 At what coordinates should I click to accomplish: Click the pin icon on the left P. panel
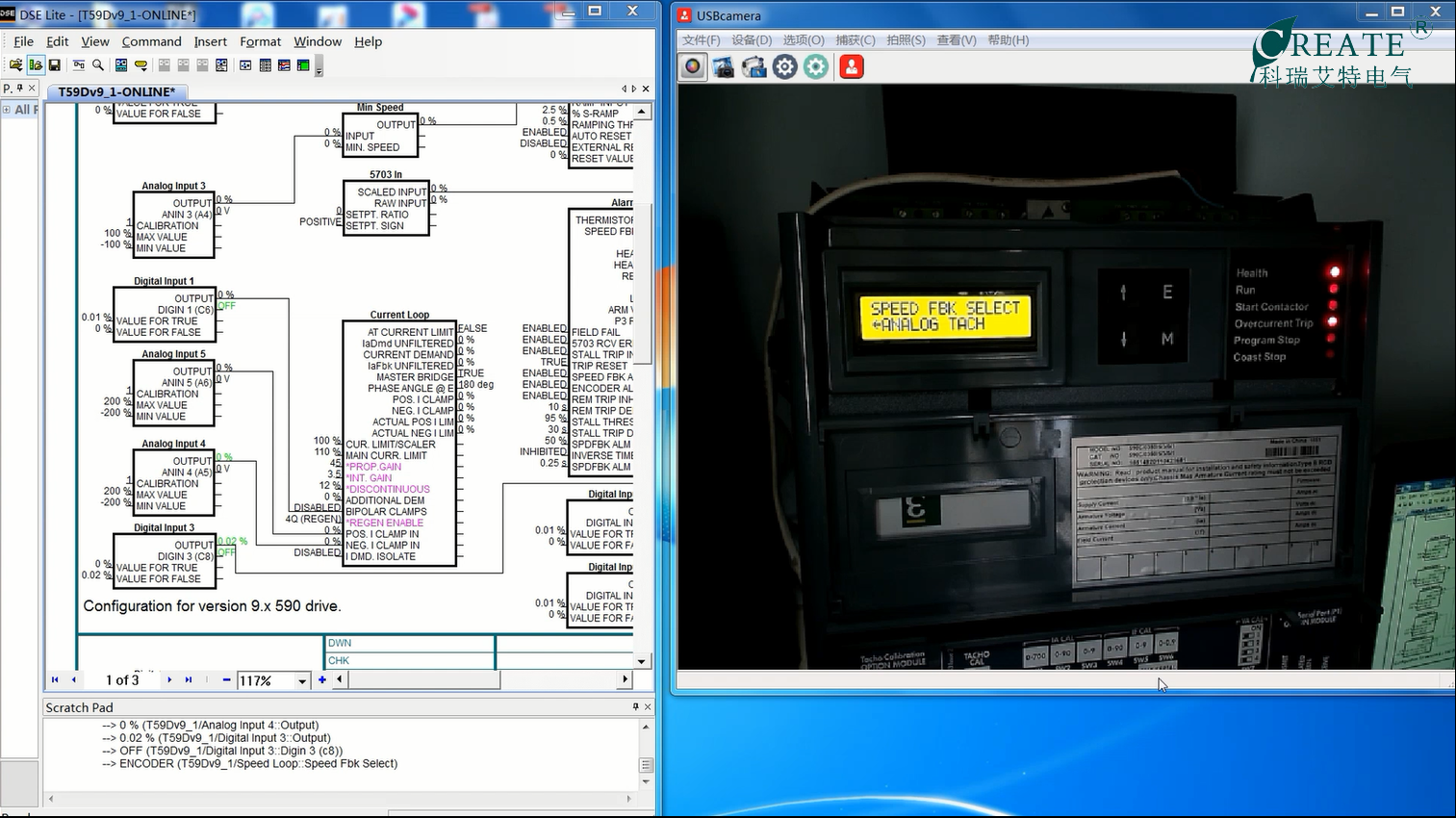pyautogui.click(x=20, y=88)
